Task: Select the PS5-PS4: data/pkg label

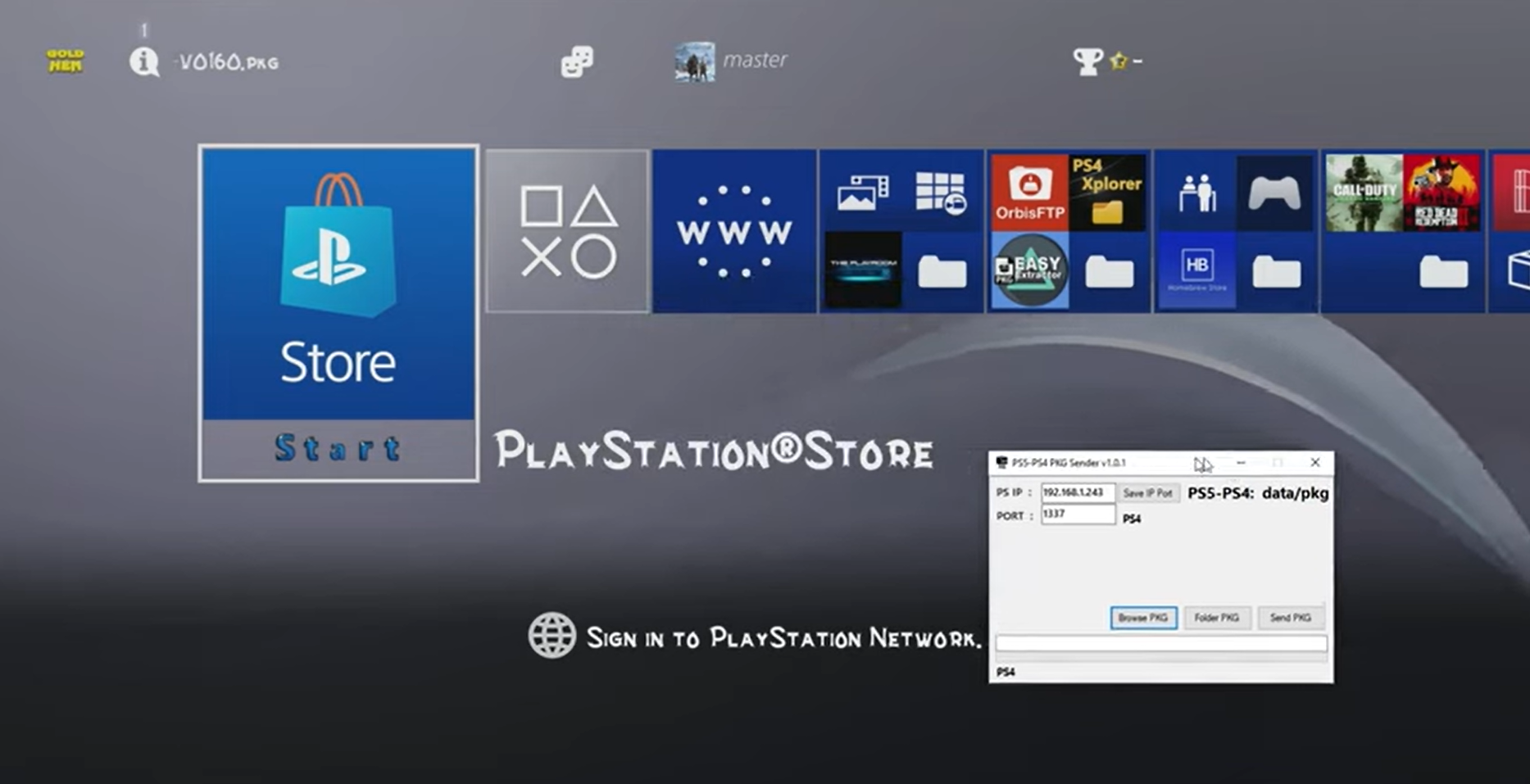Action: point(1258,493)
